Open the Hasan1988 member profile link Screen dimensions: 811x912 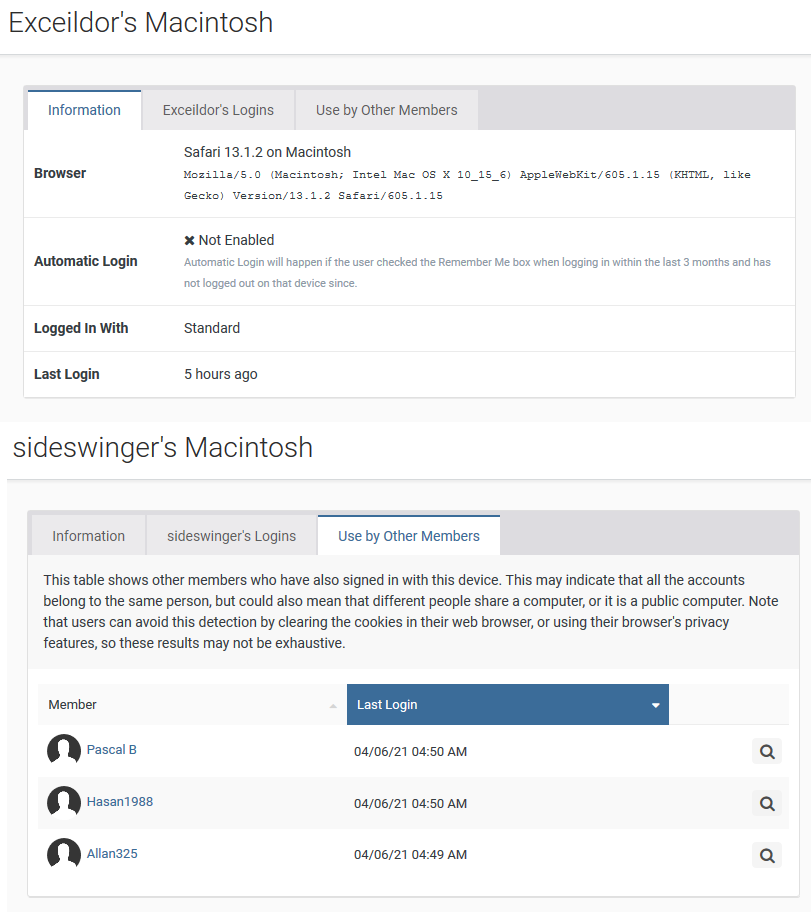click(120, 802)
